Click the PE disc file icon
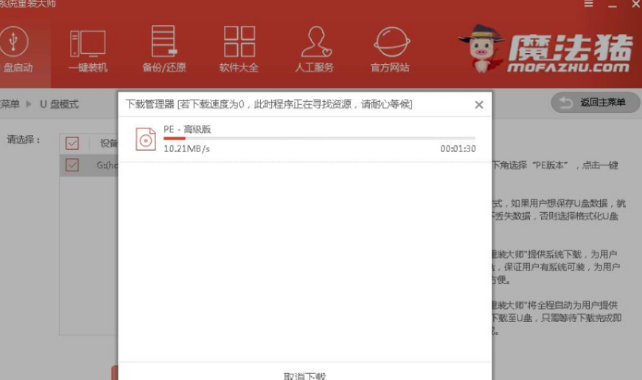This screenshot has width=642, height=380. point(146,139)
